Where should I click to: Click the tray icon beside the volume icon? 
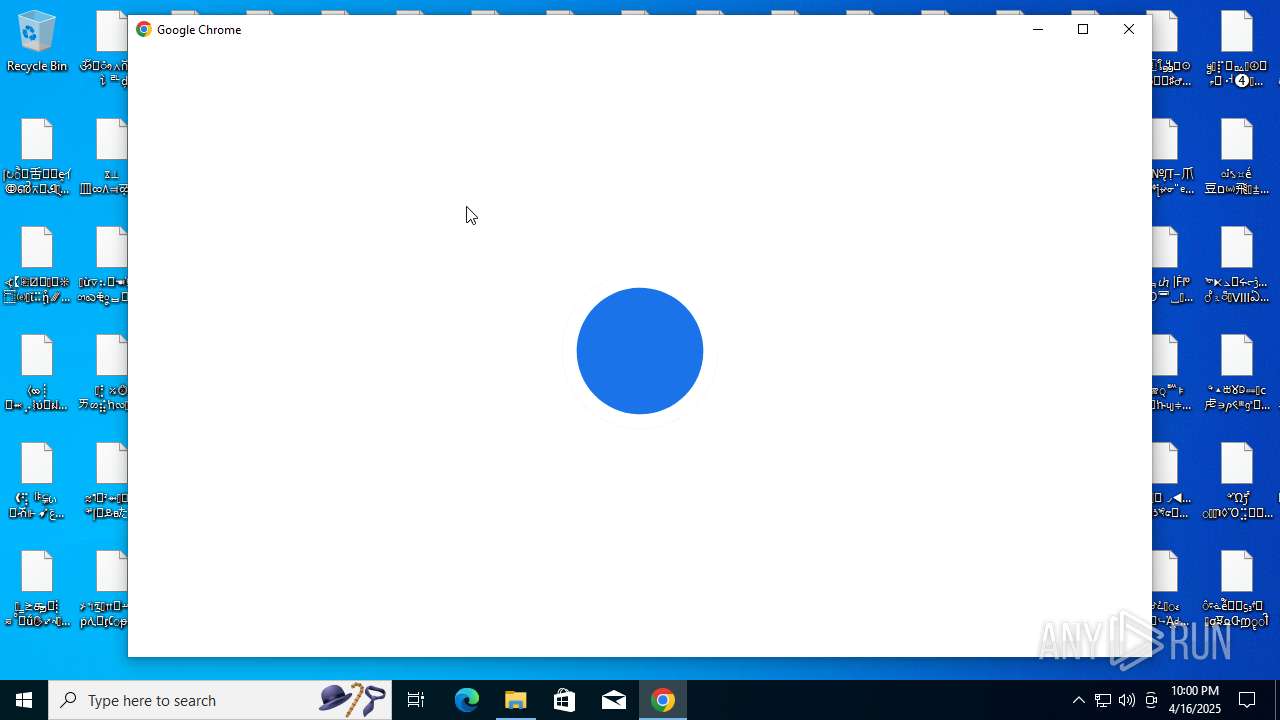coord(1151,700)
